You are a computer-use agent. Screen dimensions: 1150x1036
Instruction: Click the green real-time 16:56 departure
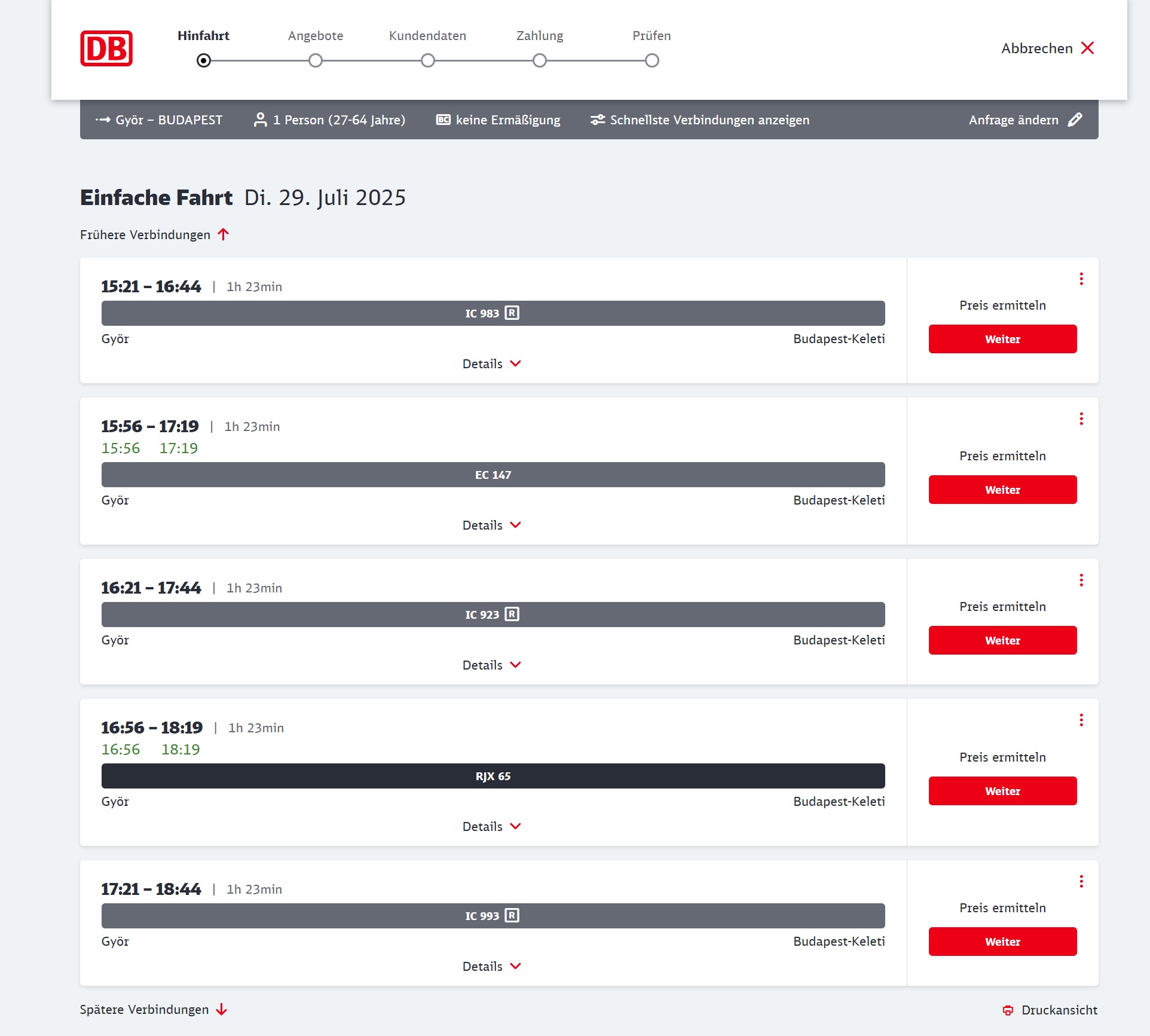pyautogui.click(x=121, y=749)
